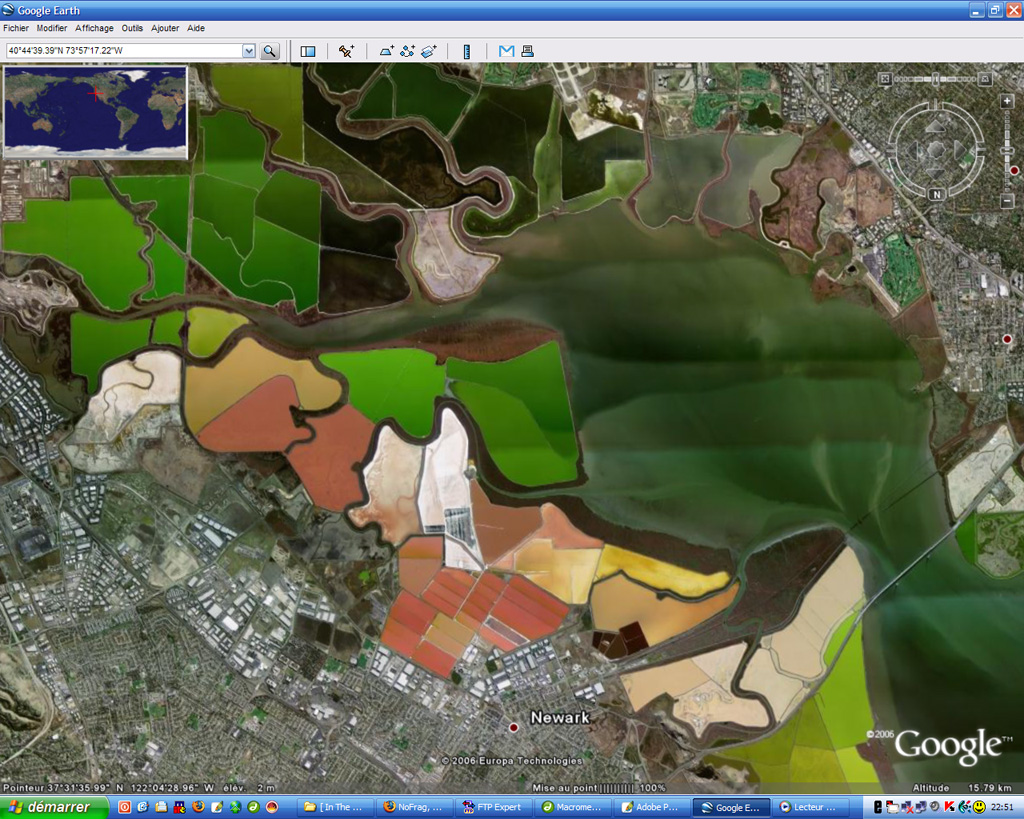Add a path with the toolbar icon
The height and width of the screenshot is (819, 1024).
pyautogui.click(x=408, y=51)
